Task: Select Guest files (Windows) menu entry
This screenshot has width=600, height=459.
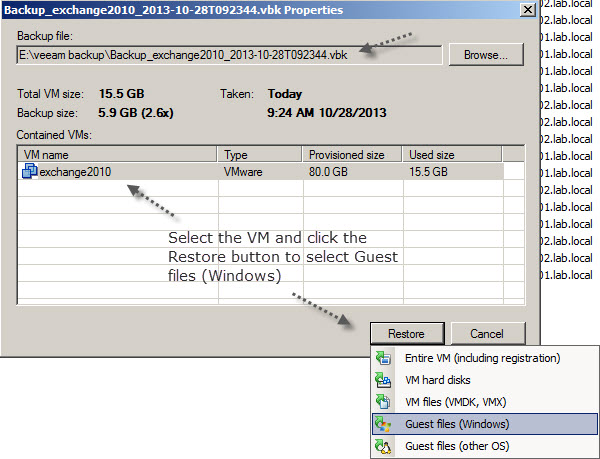Action: click(485, 424)
